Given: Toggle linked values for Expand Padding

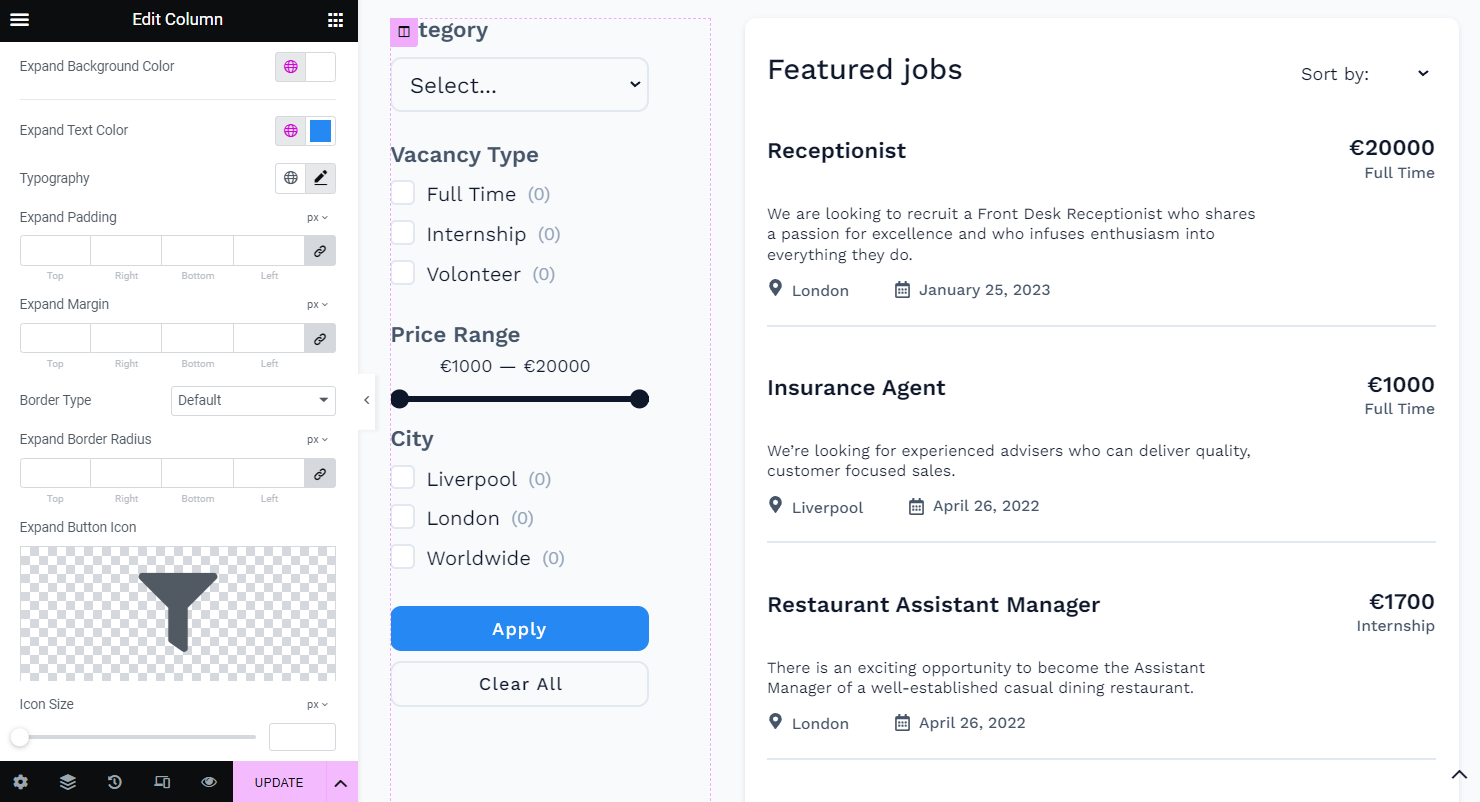Looking at the screenshot, I should point(320,251).
